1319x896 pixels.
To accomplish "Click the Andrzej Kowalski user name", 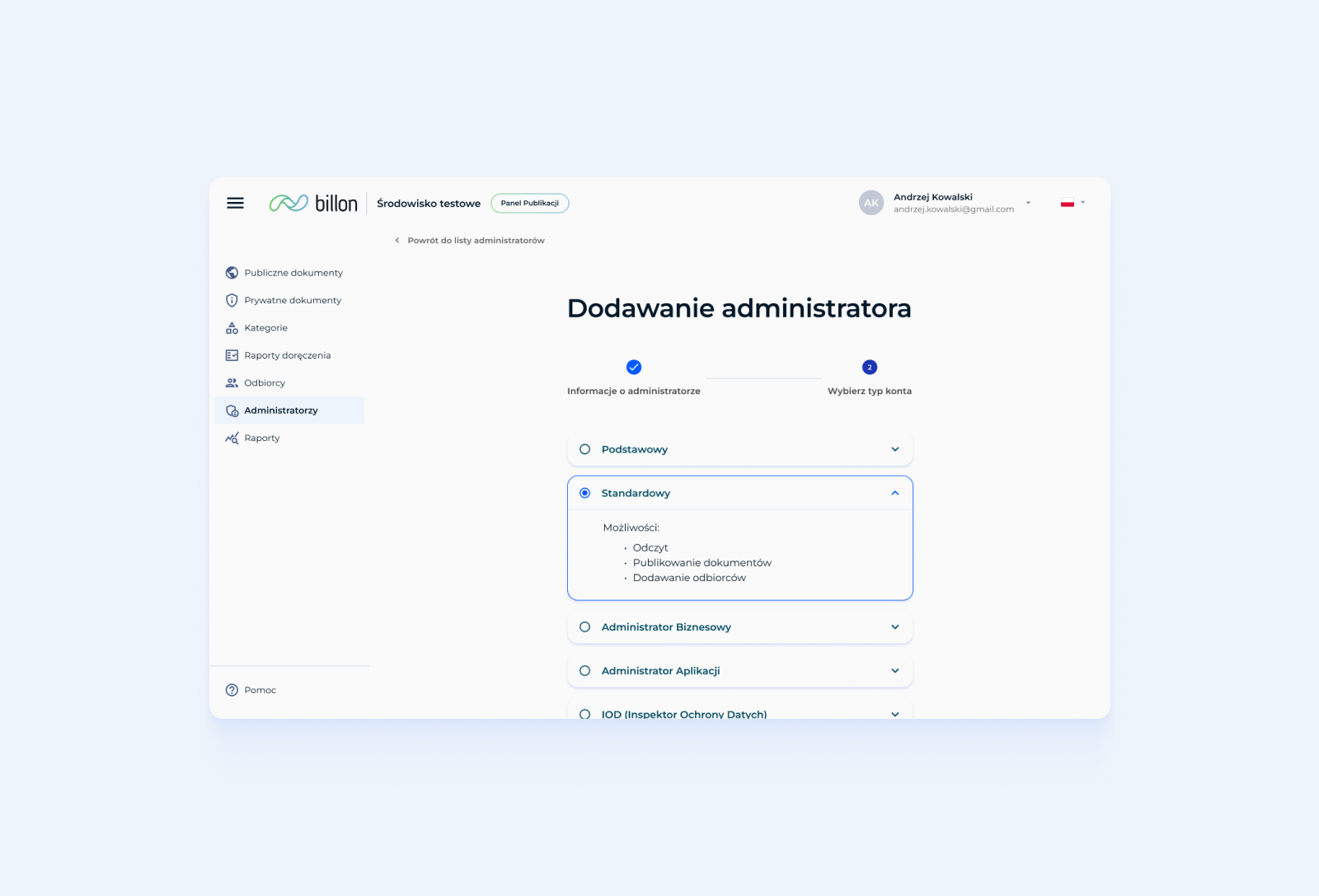I will [933, 197].
